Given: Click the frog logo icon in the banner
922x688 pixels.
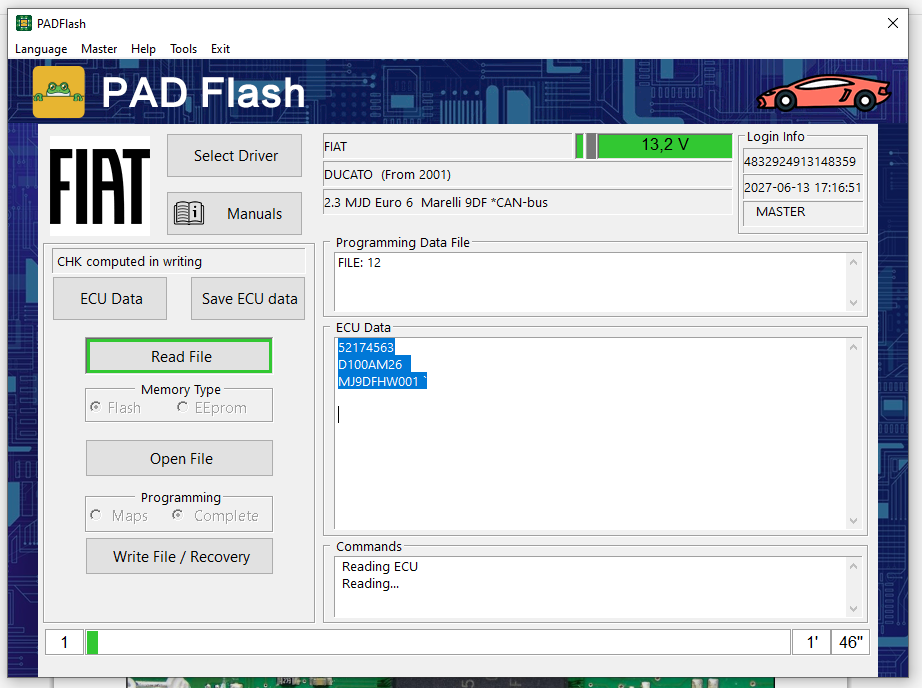Looking at the screenshot, I should coord(59,92).
